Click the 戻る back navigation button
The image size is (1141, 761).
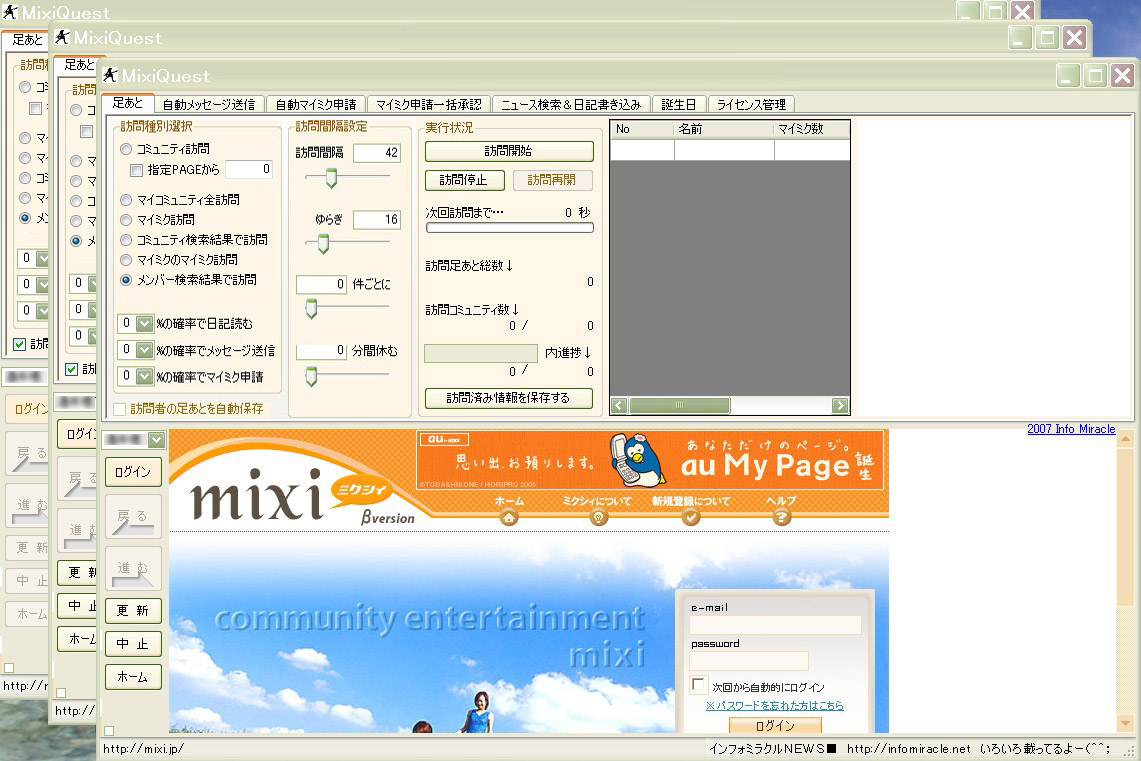tap(133, 517)
